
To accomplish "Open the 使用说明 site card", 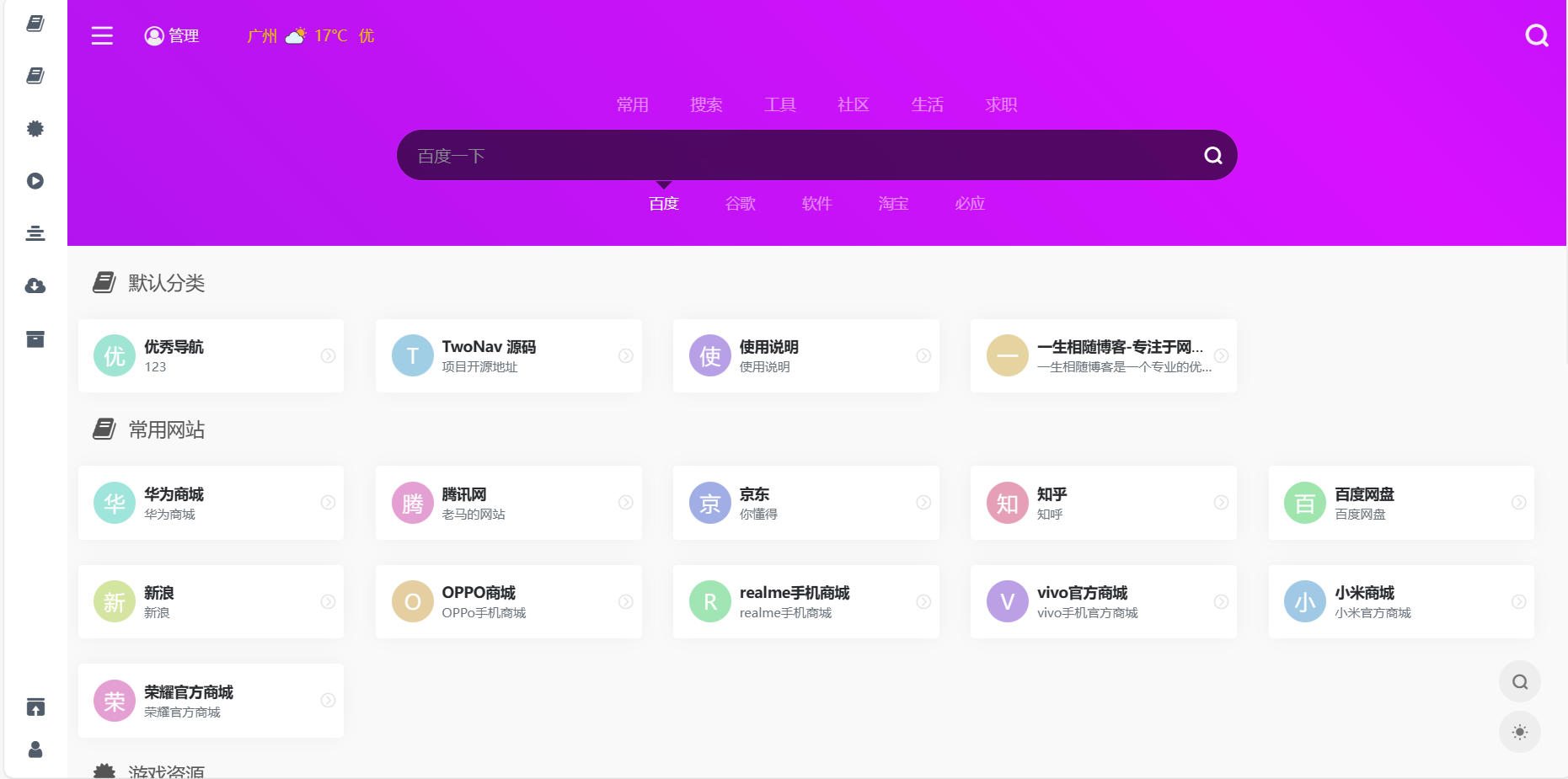I will coord(806,355).
